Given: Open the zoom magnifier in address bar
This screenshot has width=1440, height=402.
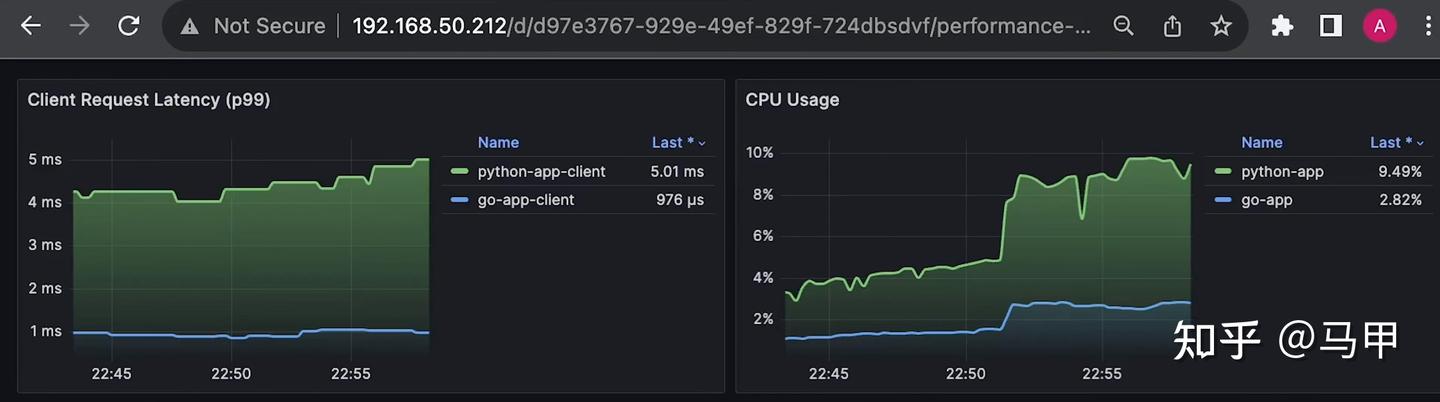Looking at the screenshot, I should coord(1124,26).
